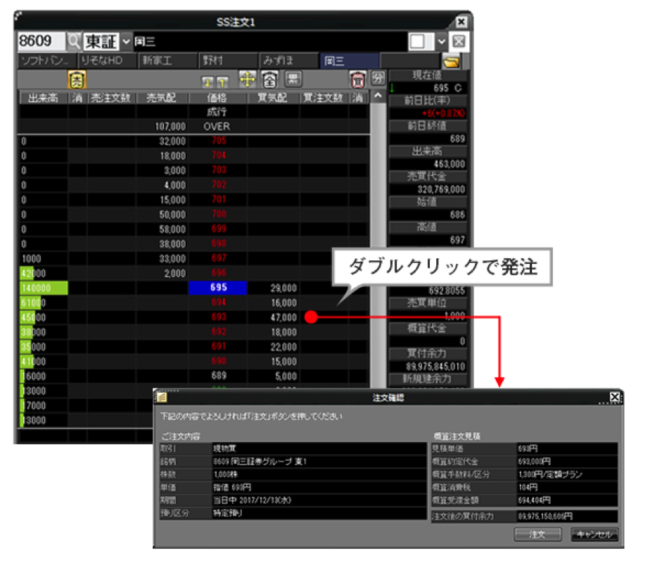Image resolution: width=650 pixels, height=563 pixels.
Task: Click the red trash cancel-orders icon
Action: click(356, 79)
